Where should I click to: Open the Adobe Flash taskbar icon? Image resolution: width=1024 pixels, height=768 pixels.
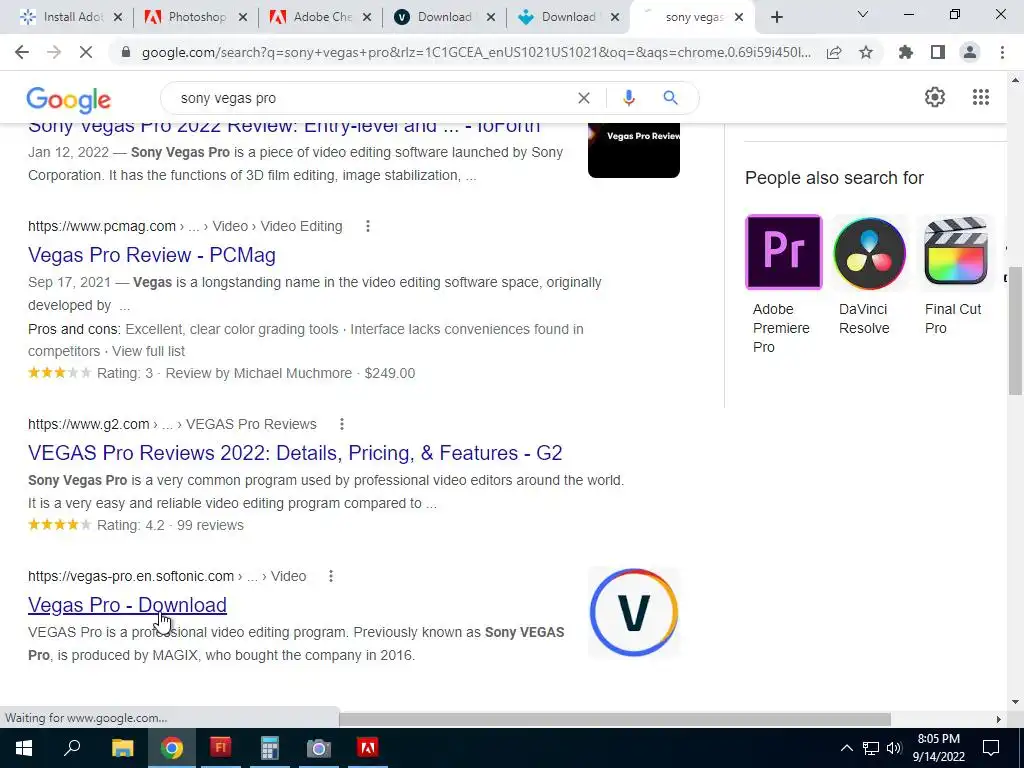(221, 748)
